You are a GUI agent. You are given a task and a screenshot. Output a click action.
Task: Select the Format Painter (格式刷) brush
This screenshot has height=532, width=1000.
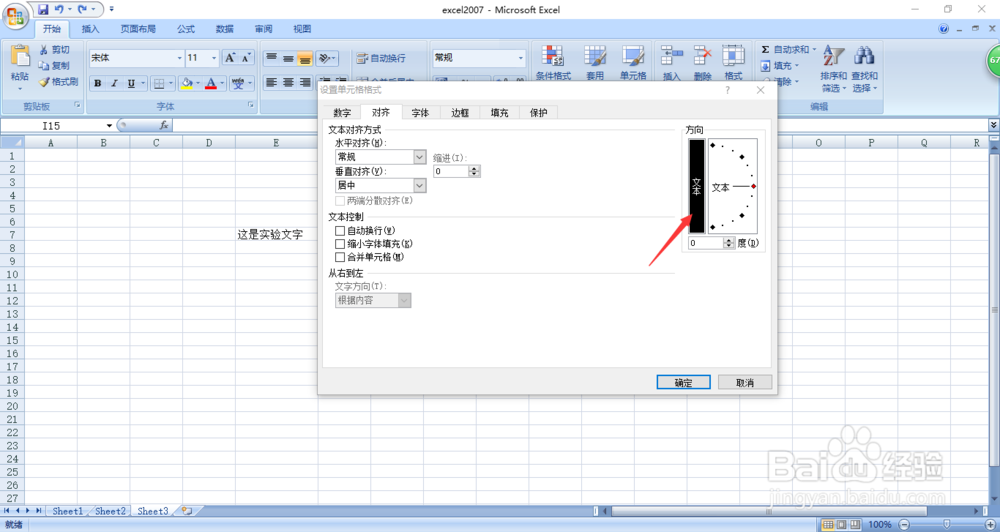point(44,82)
